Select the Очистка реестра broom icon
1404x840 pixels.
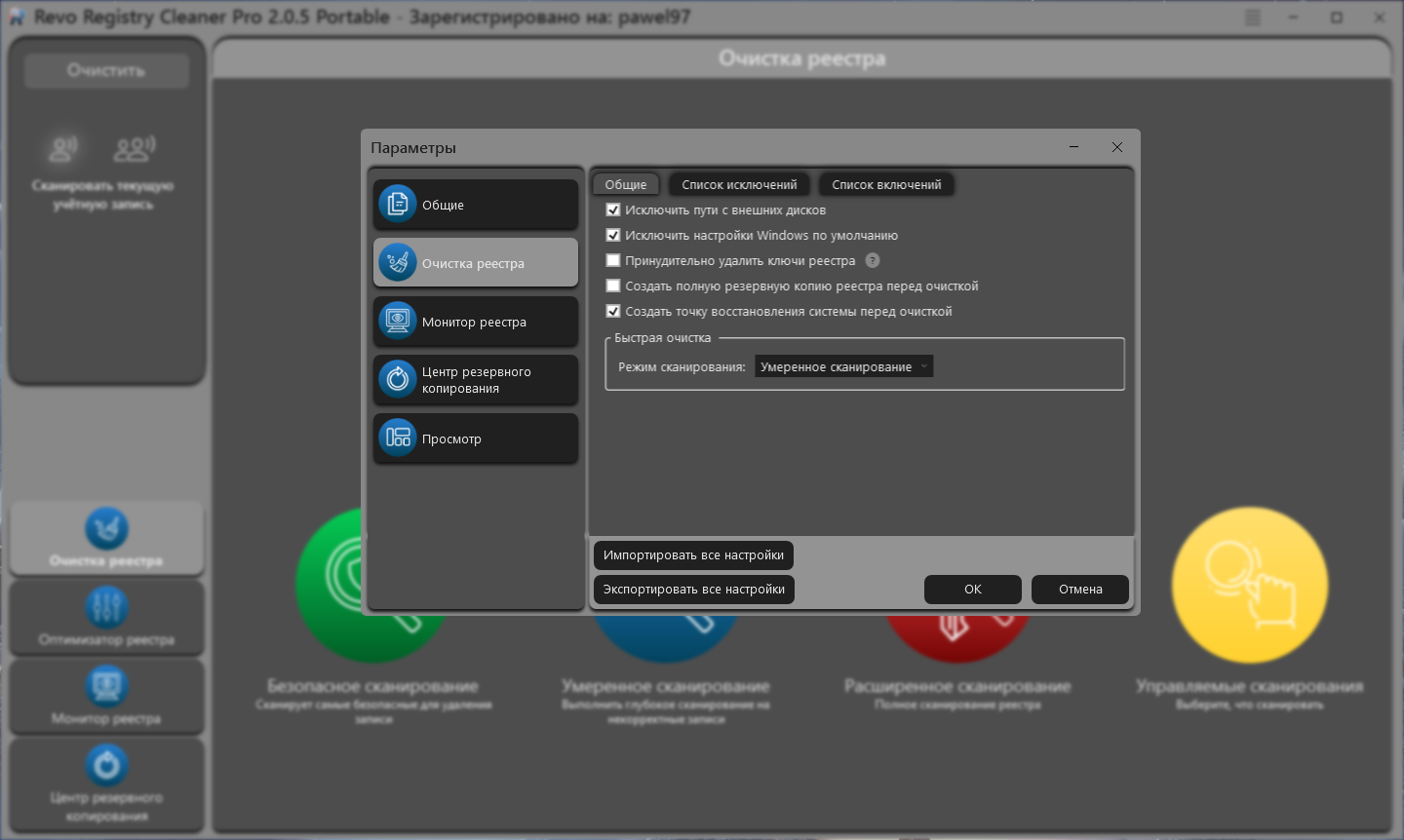[x=398, y=263]
